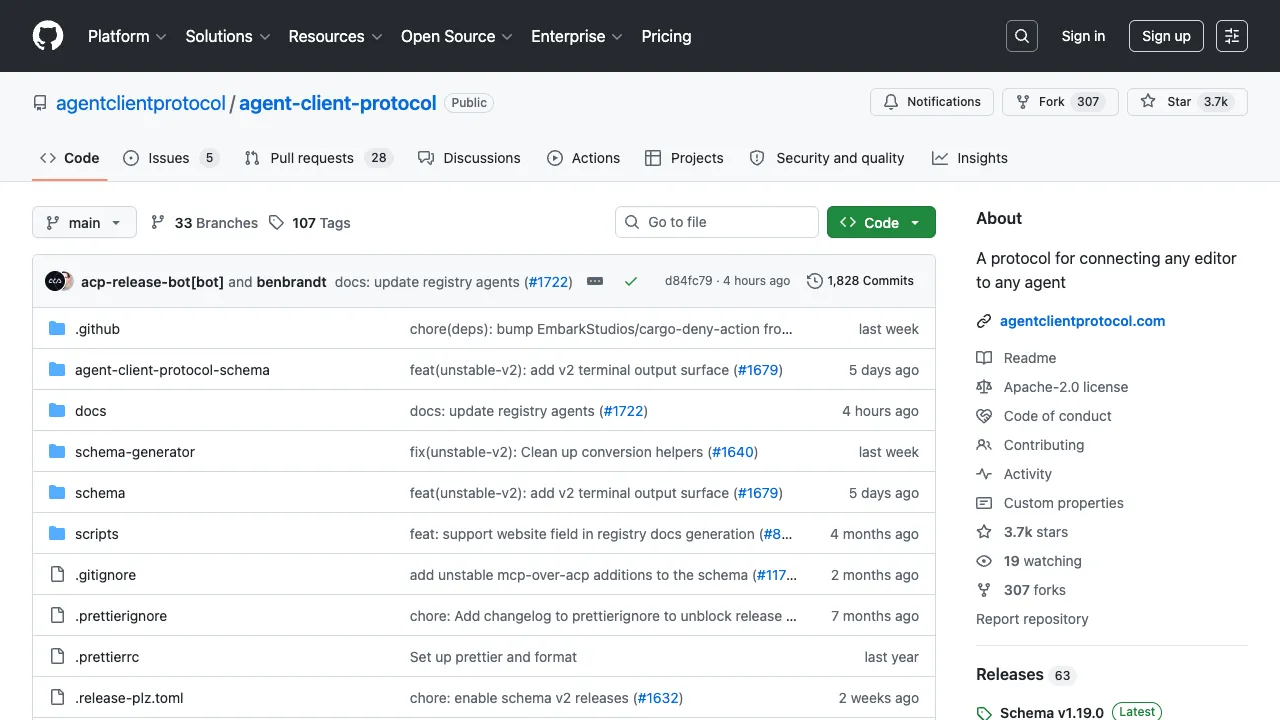Click the schema-generator folder icon

coord(57,452)
